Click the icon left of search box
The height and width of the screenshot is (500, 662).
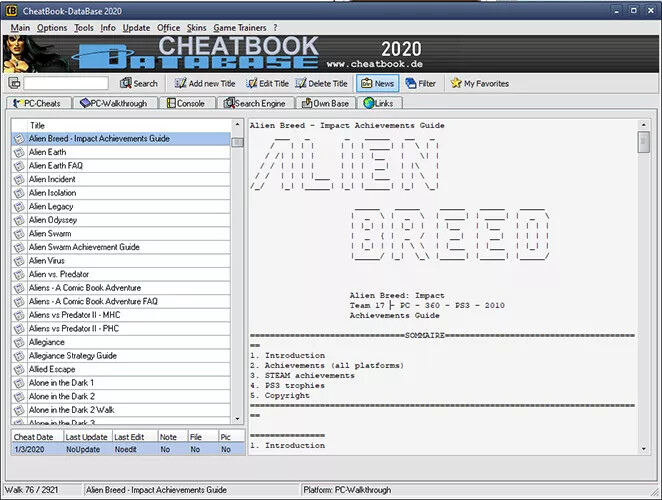click(x=14, y=84)
